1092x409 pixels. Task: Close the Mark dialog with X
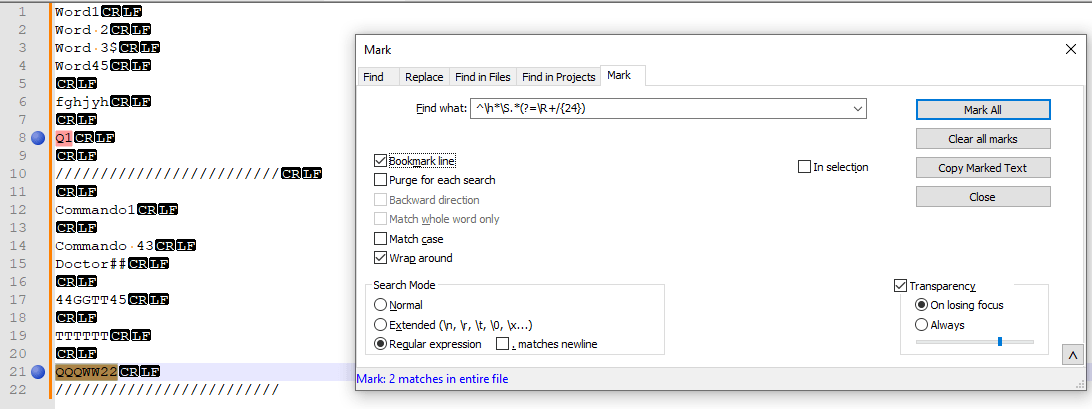pos(1070,49)
